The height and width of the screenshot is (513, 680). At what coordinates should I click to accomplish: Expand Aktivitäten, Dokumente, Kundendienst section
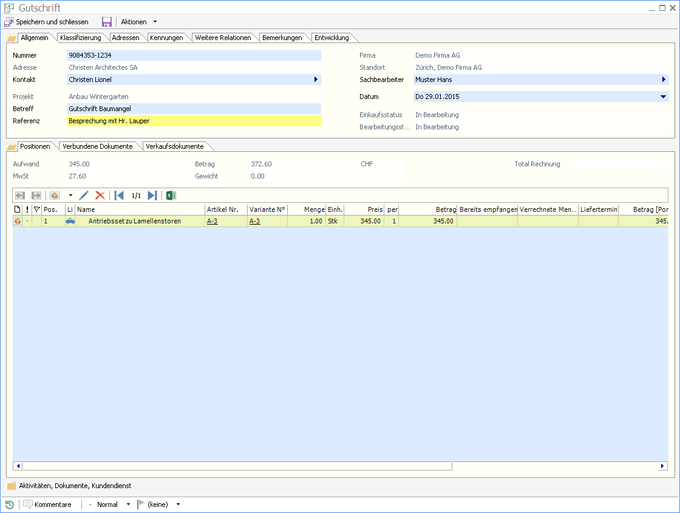coord(69,486)
